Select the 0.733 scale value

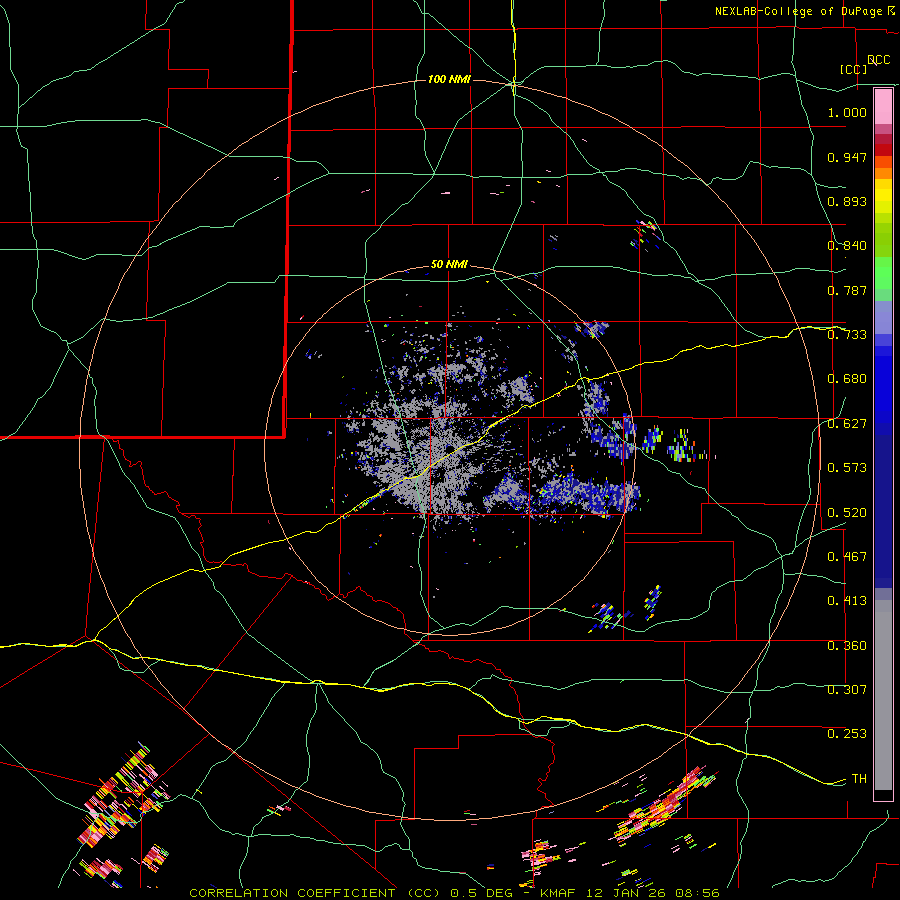(847, 334)
